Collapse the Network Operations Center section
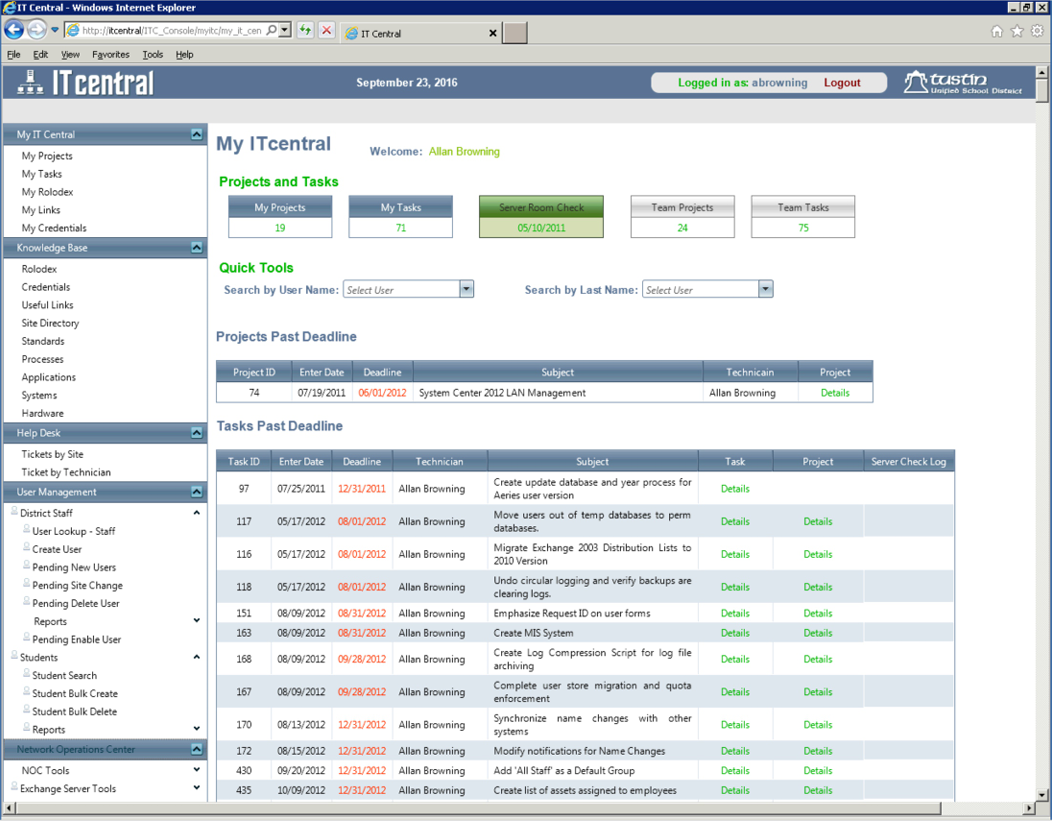The height and width of the screenshot is (821, 1052). 197,749
